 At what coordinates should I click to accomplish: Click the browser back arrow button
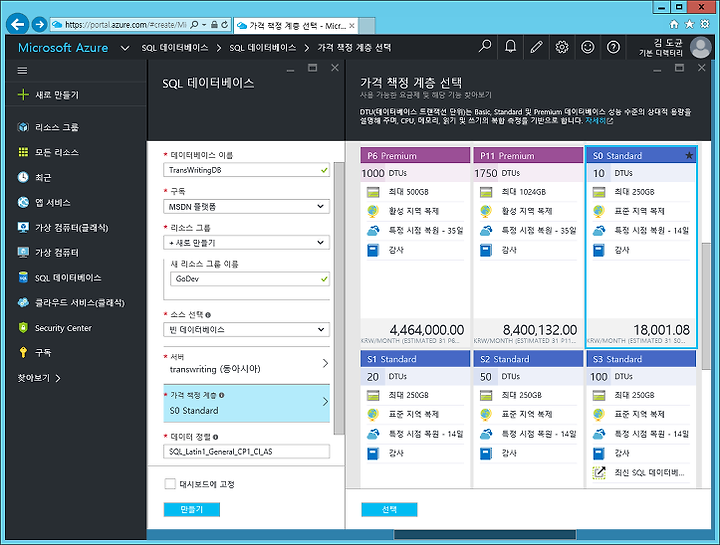tap(17, 24)
